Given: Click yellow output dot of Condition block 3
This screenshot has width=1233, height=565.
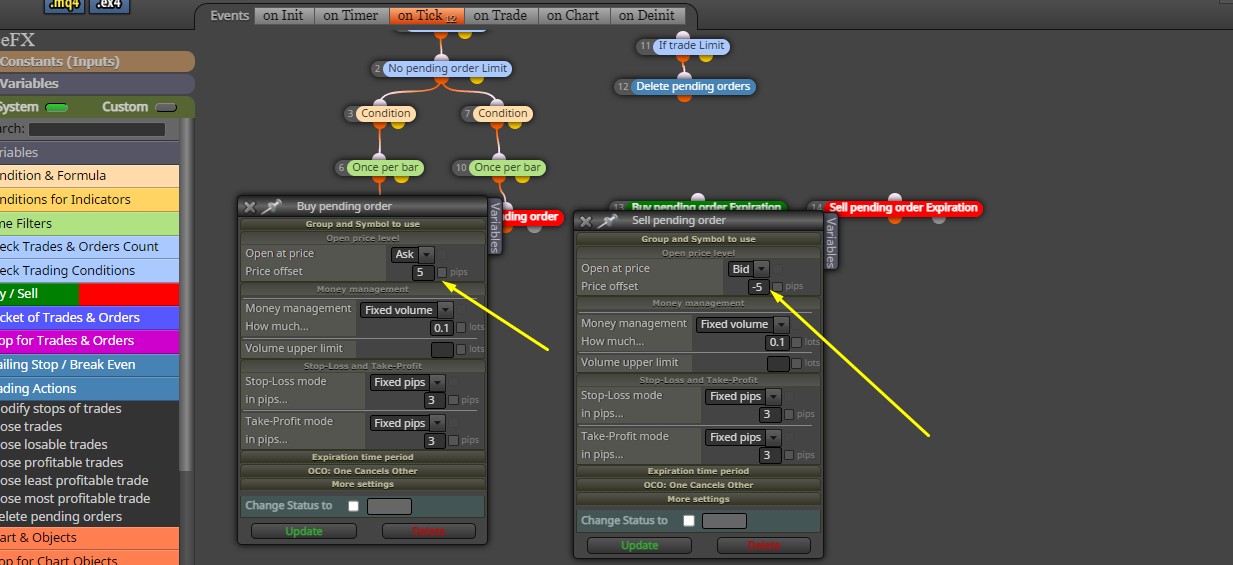Looking at the screenshot, I should [397, 126].
